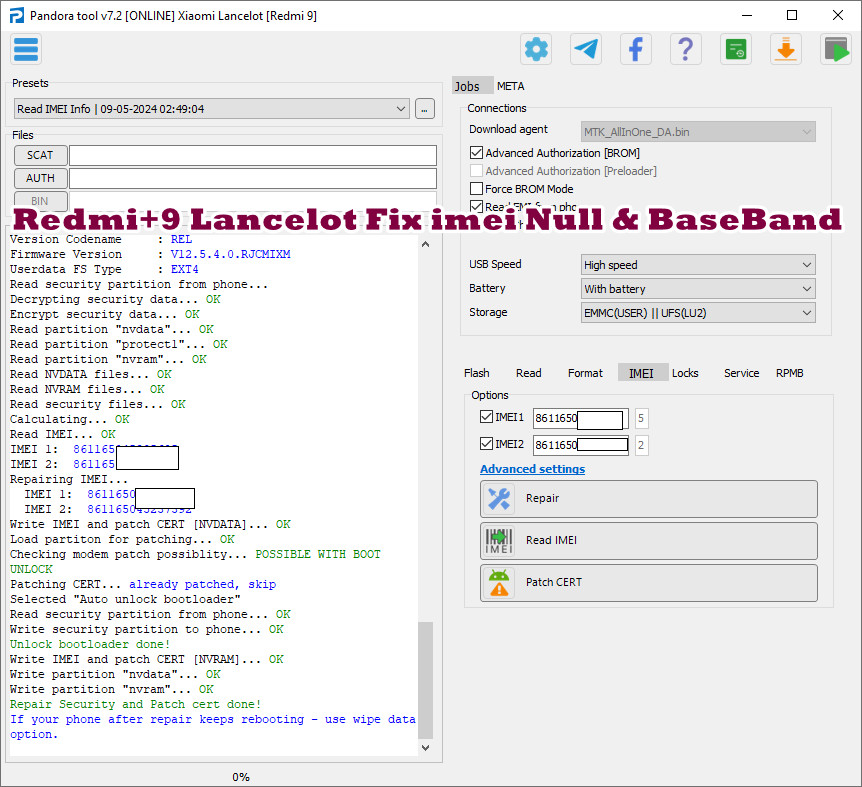Click the green scheduled-task window icon
The width and height of the screenshot is (862, 787).
(736, 49)
